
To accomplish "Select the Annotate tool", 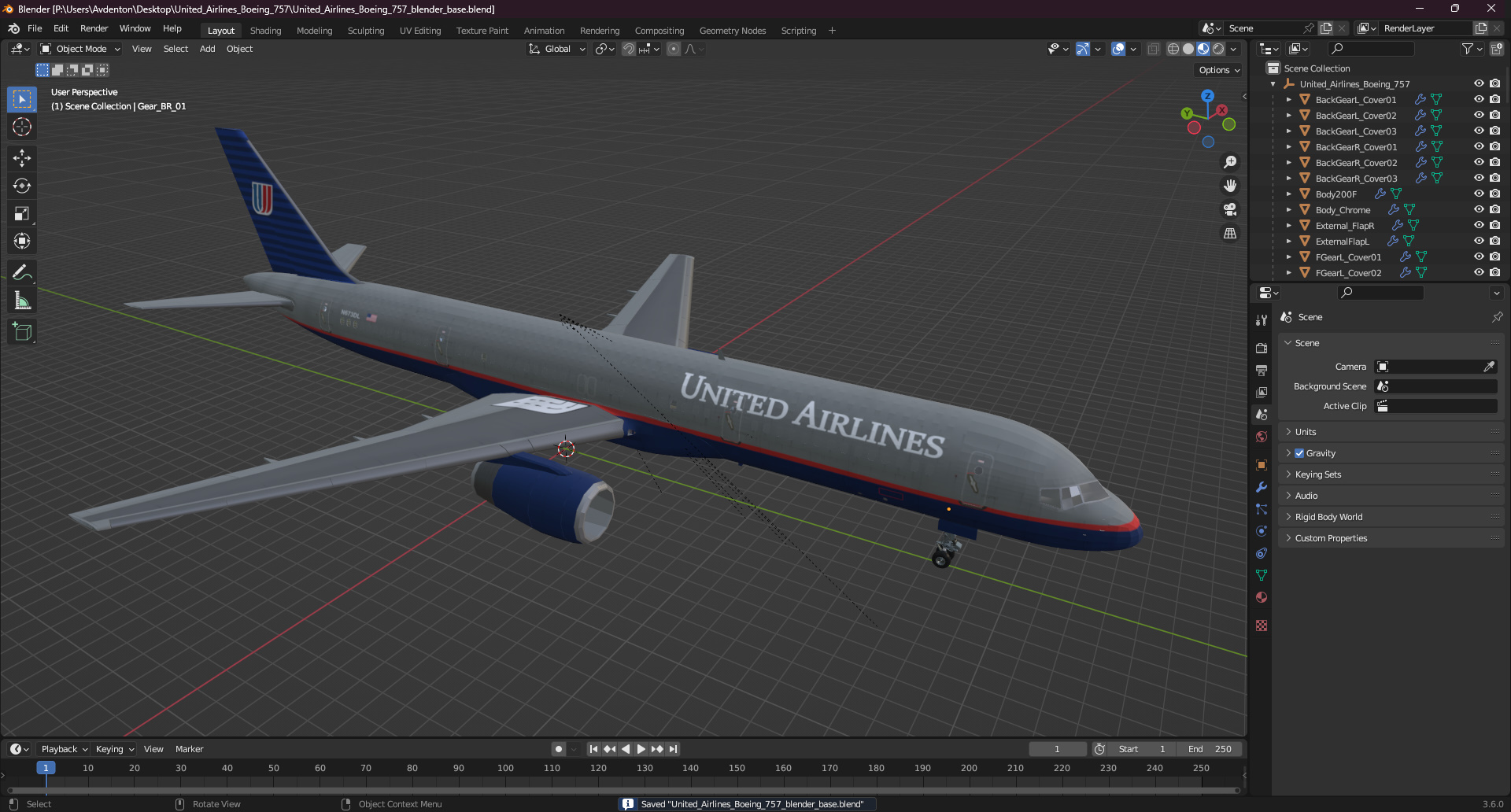I will point(22,273).
